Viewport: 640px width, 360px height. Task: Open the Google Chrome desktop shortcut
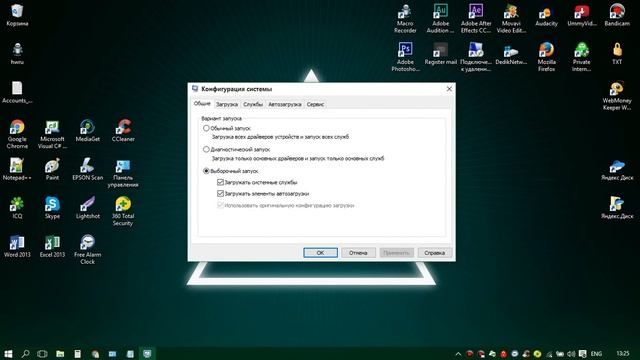point(17,134)
